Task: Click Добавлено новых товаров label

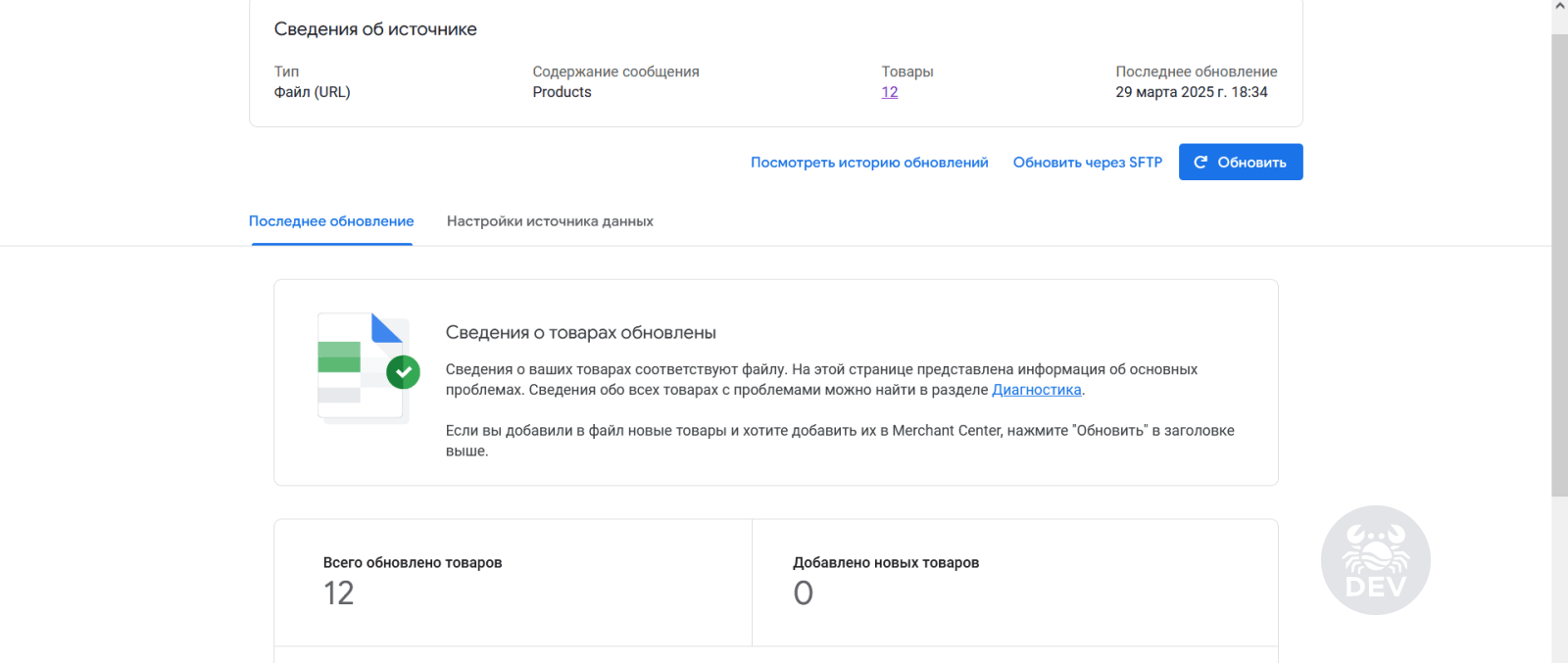Action: click(x=886, y=562)
